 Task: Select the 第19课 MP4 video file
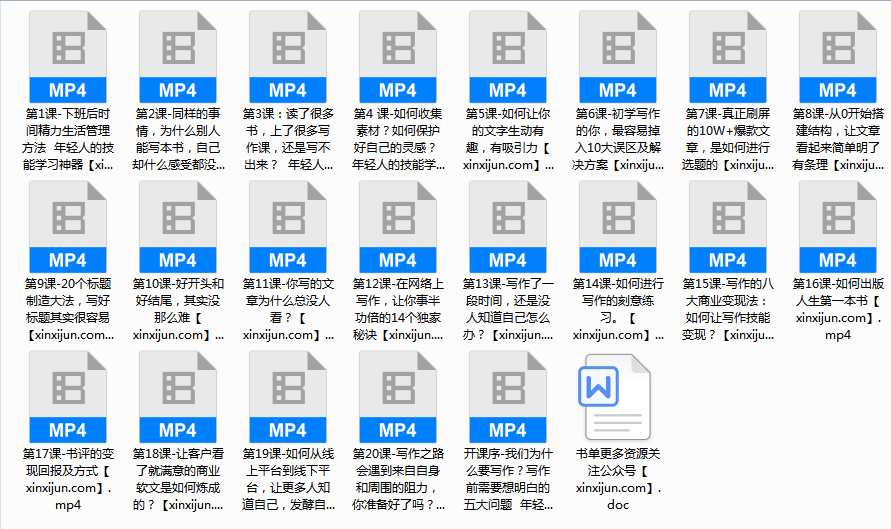tap(288, 397)
